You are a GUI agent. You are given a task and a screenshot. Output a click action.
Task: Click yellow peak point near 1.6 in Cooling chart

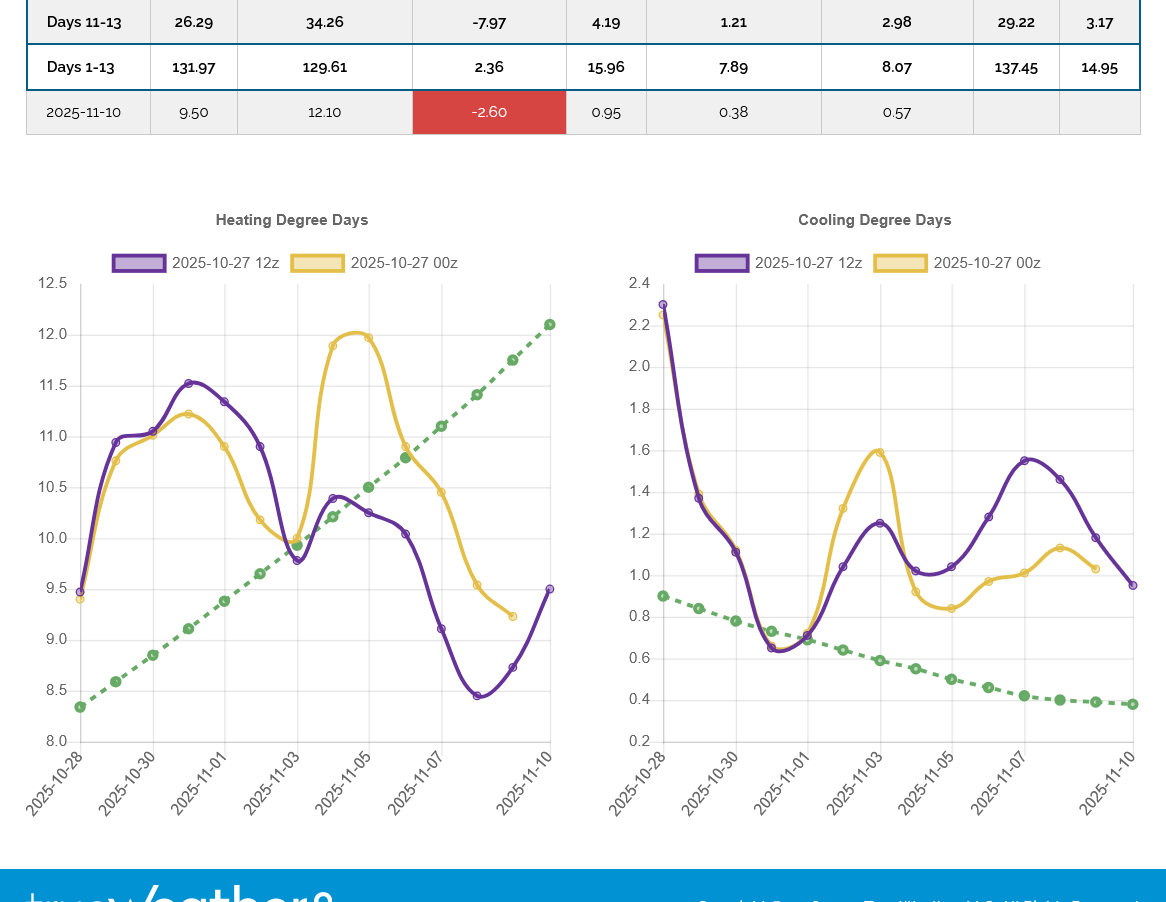880,452
